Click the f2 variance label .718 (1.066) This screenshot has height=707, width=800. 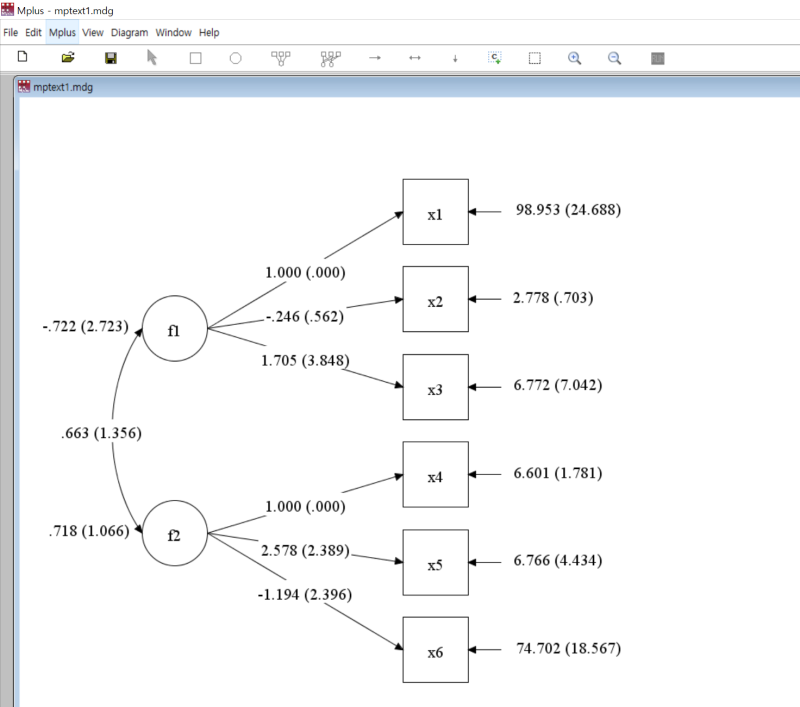point(89,531)
